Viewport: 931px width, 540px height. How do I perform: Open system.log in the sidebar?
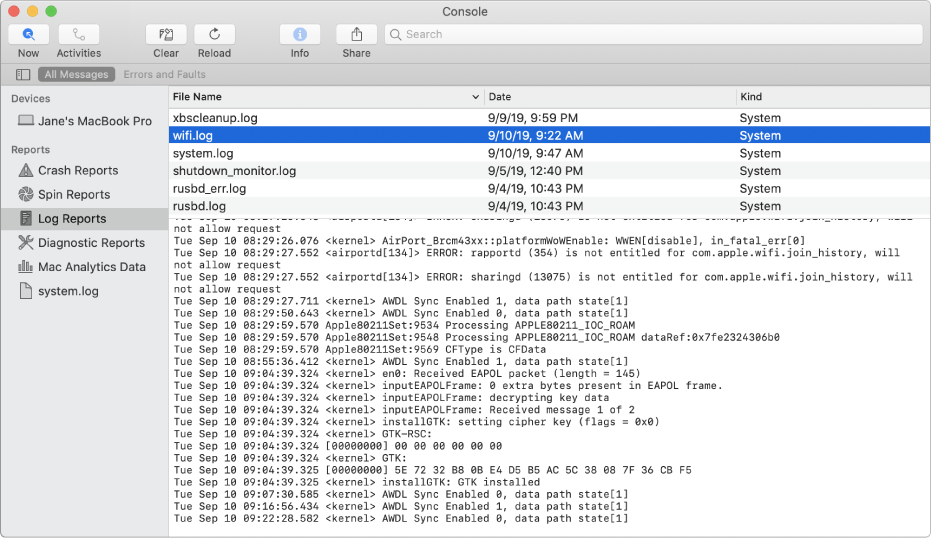(x=68, y=291)
